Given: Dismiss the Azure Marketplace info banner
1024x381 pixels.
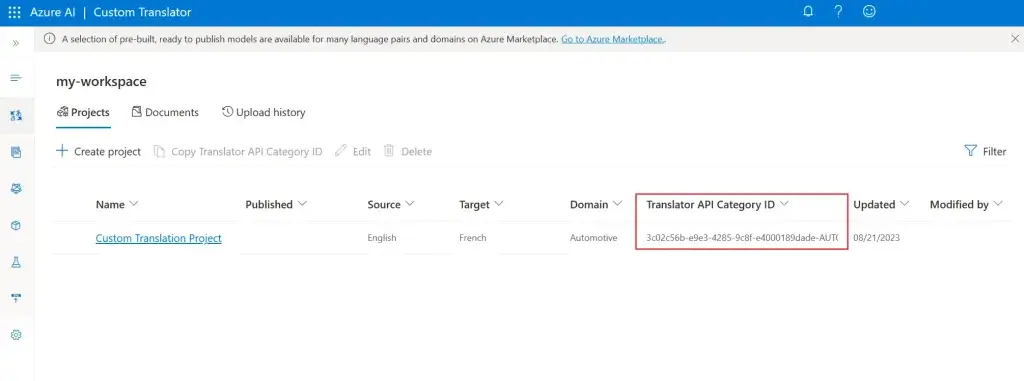Looking at the screenshot, I should [1015, 39].
